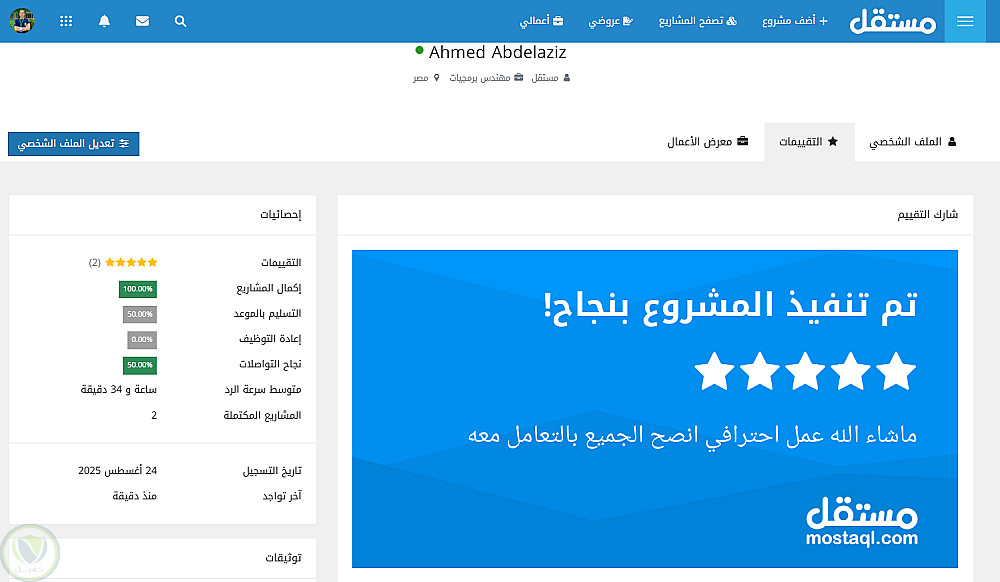Screen dimensions: 1000x582
Task: Click the 0.00% rehire rate badge
Action: coord(142,340)
